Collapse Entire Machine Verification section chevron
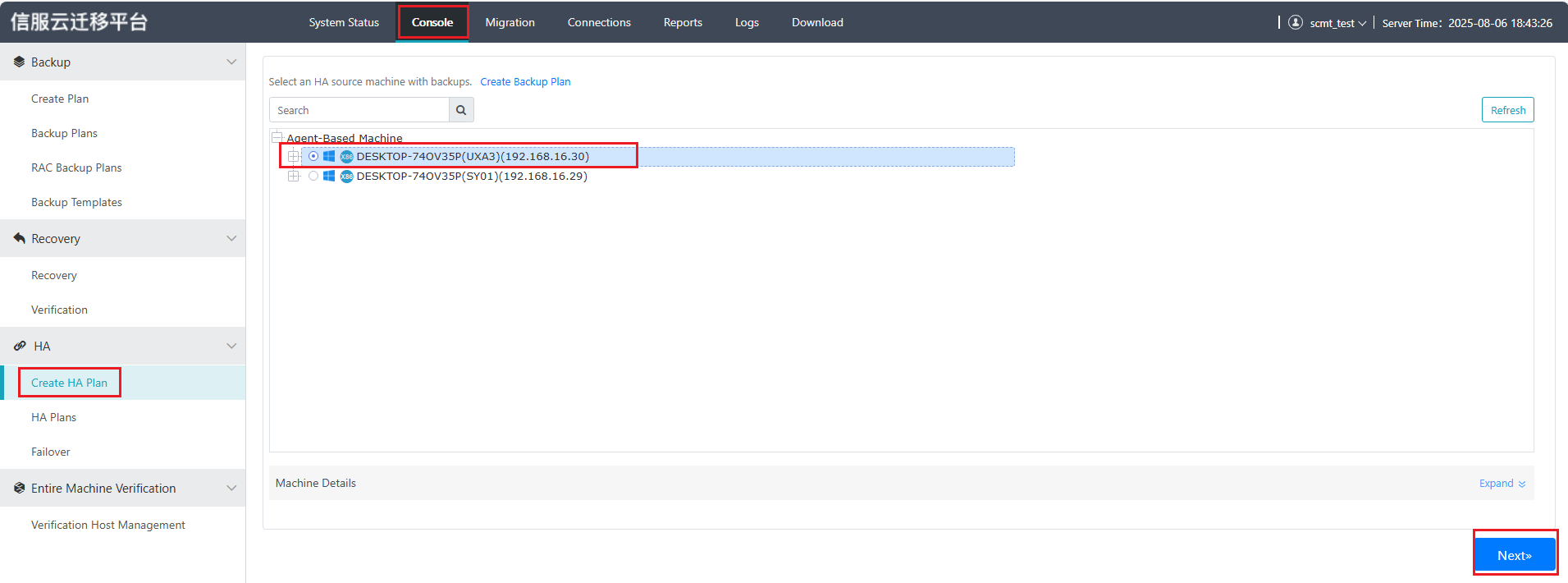Image resolution: width=1568 pixels, height=583 pixels. pos(231,488)
